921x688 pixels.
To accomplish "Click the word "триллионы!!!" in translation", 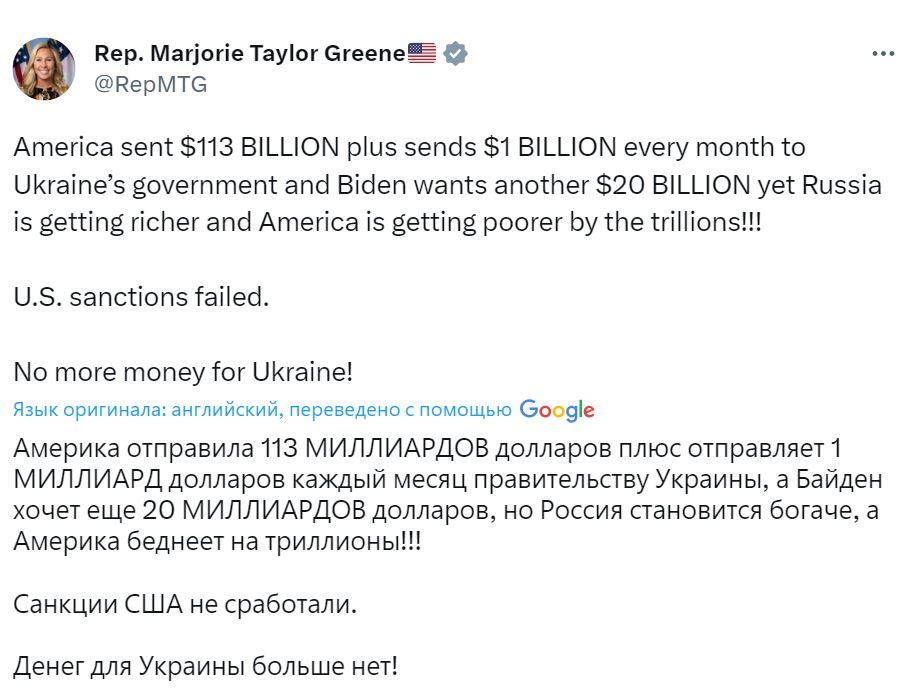I will [x=343, y=542].
